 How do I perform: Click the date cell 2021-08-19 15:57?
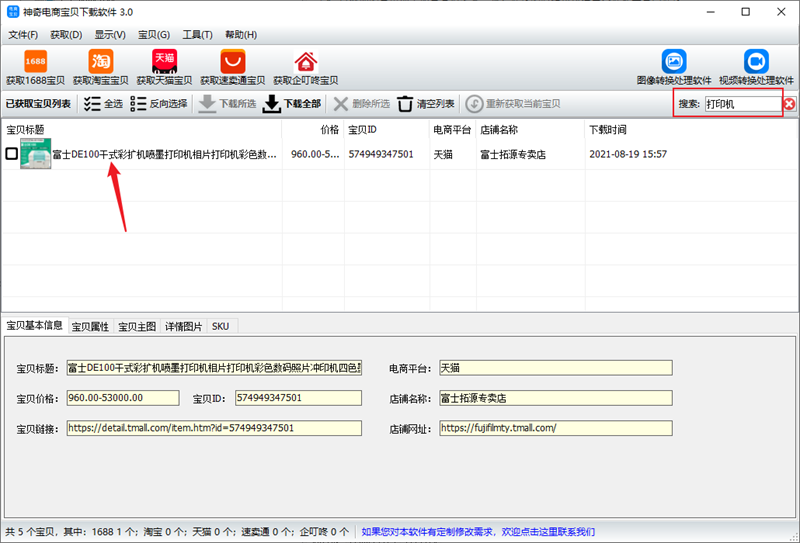pos(628,154)
